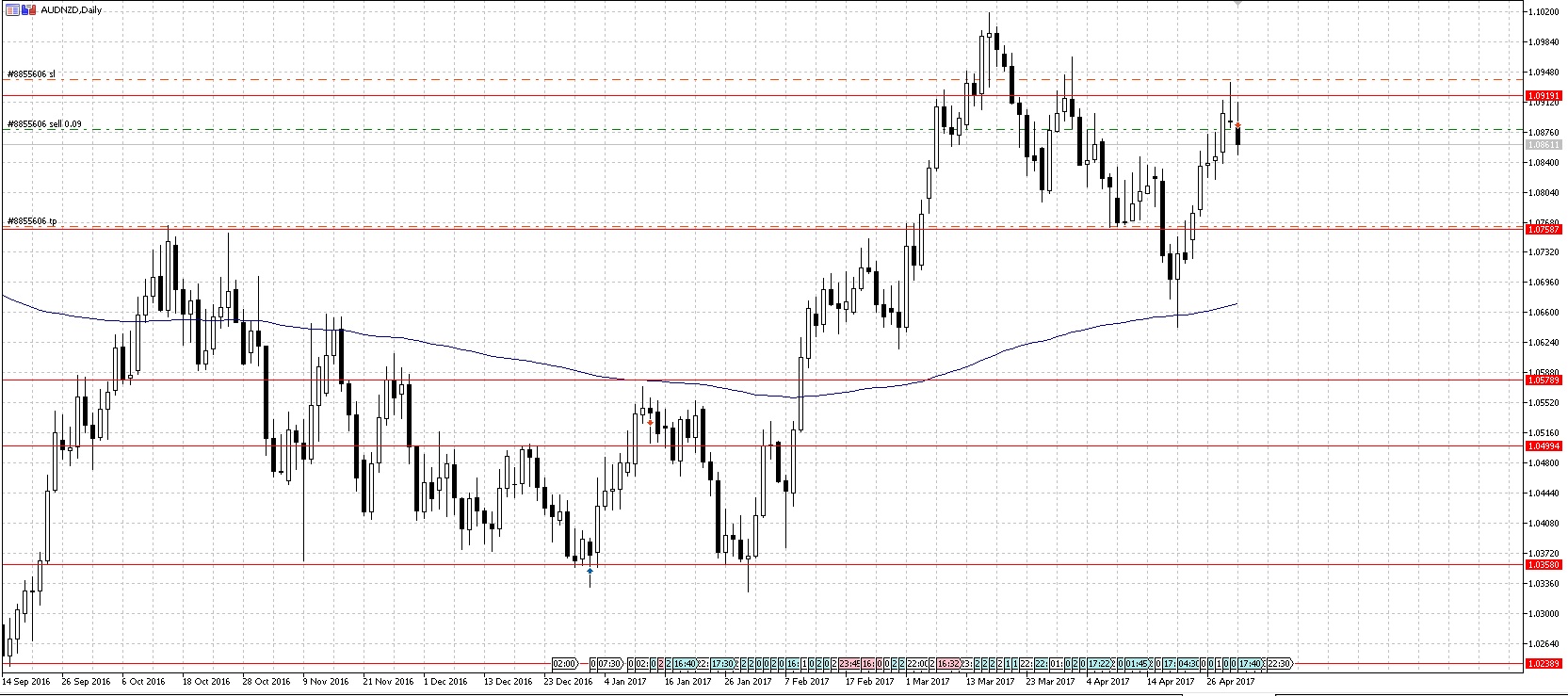Click the 02:00 news event marker
Viewport: 1568px width, 696px height.
point(564,663)
